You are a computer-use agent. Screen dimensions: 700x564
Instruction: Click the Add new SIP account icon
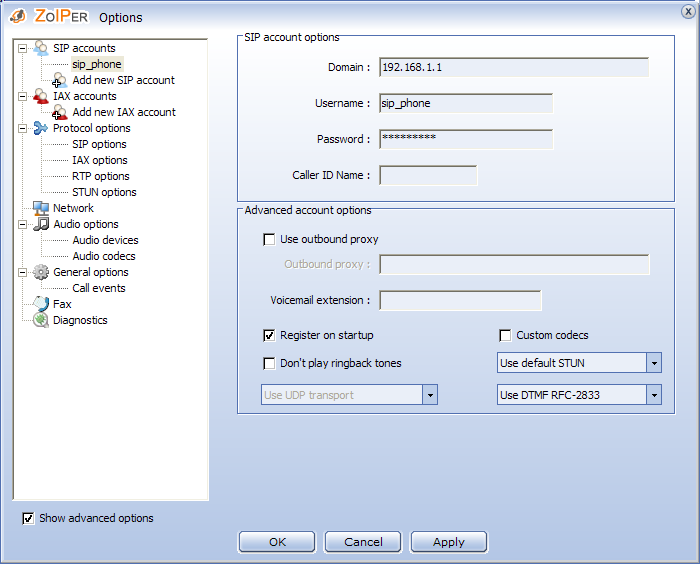59,80
